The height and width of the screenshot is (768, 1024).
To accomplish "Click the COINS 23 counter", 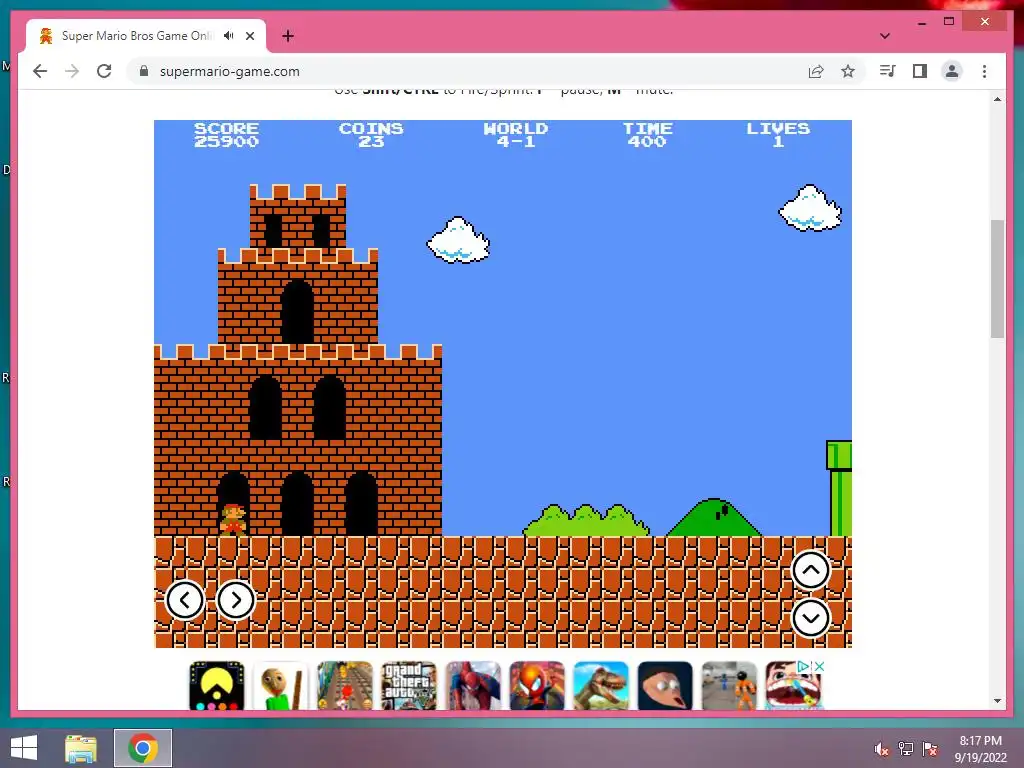I will [x=371, y=135].
